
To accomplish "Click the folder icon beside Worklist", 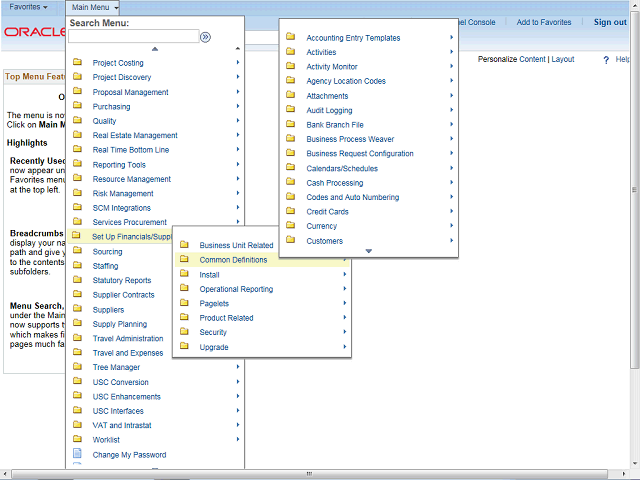I will 77,439.
